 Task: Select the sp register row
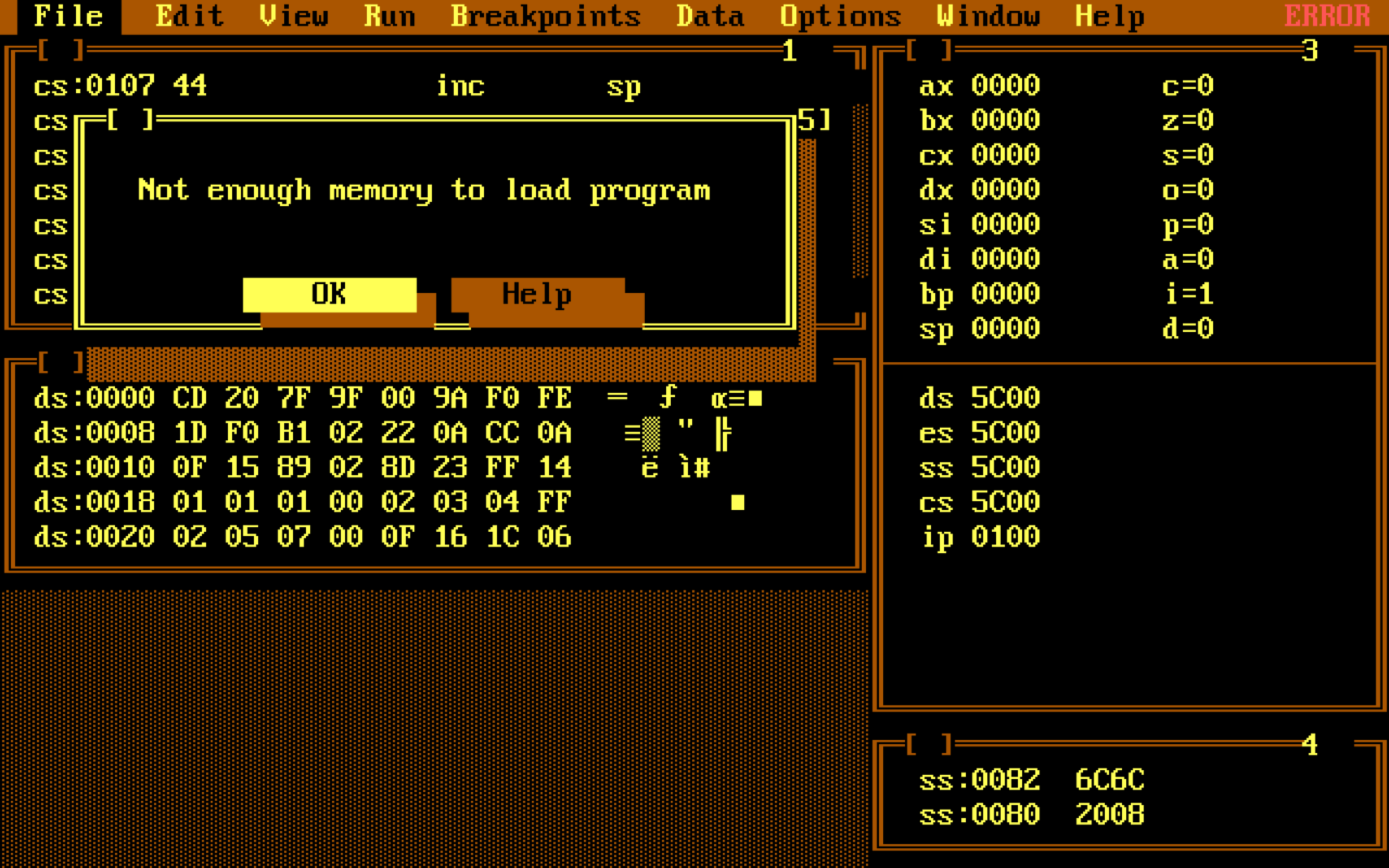click(979, 329)
